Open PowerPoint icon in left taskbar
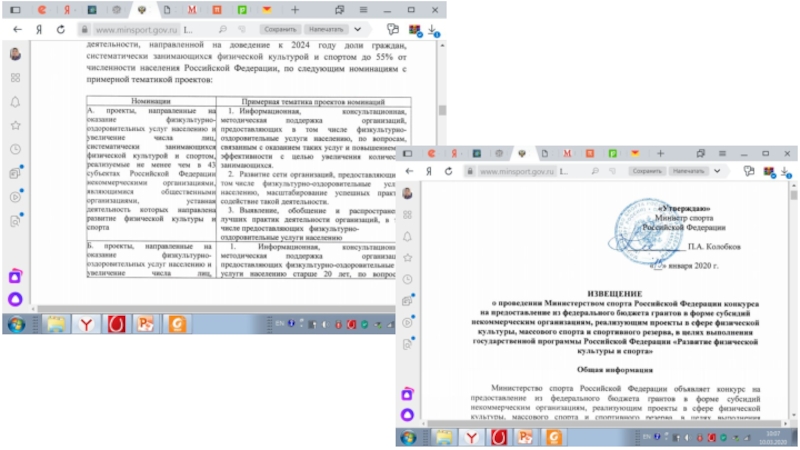The image size is (800, 450). click(x=145, y=324)
